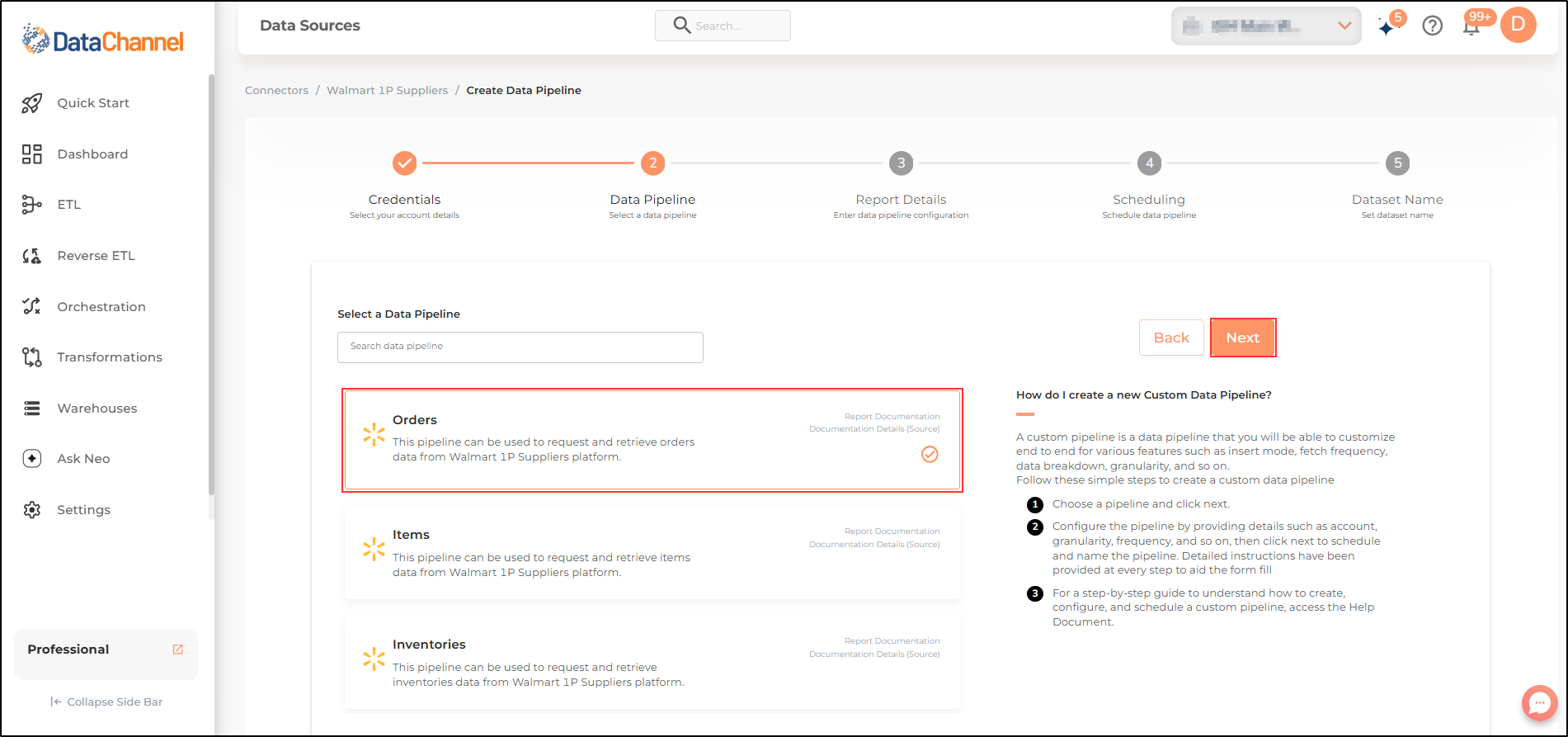This screenshot has height=737, width=1568.
Task: Open Ask Neo menu item
Action: [x=83, y=459]
